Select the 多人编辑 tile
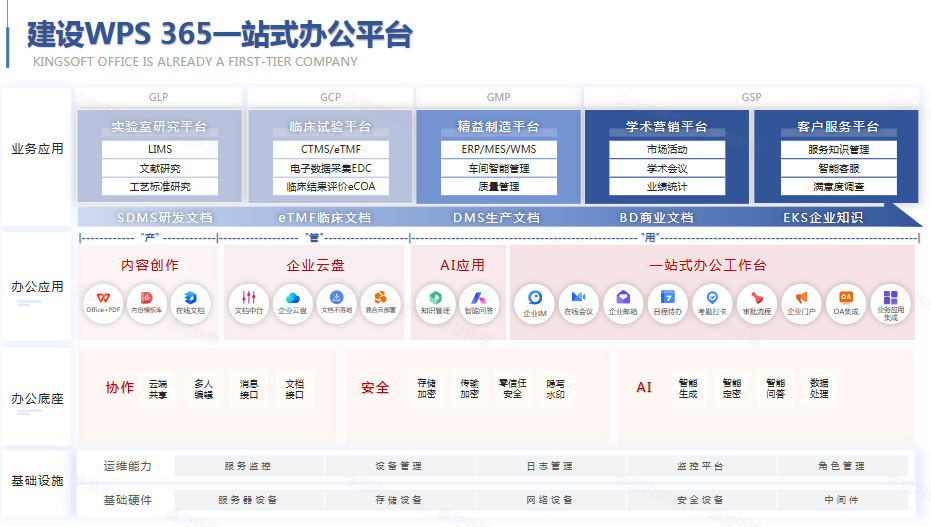This screenshot has height=527, width=931. click(x=203, y=389)
